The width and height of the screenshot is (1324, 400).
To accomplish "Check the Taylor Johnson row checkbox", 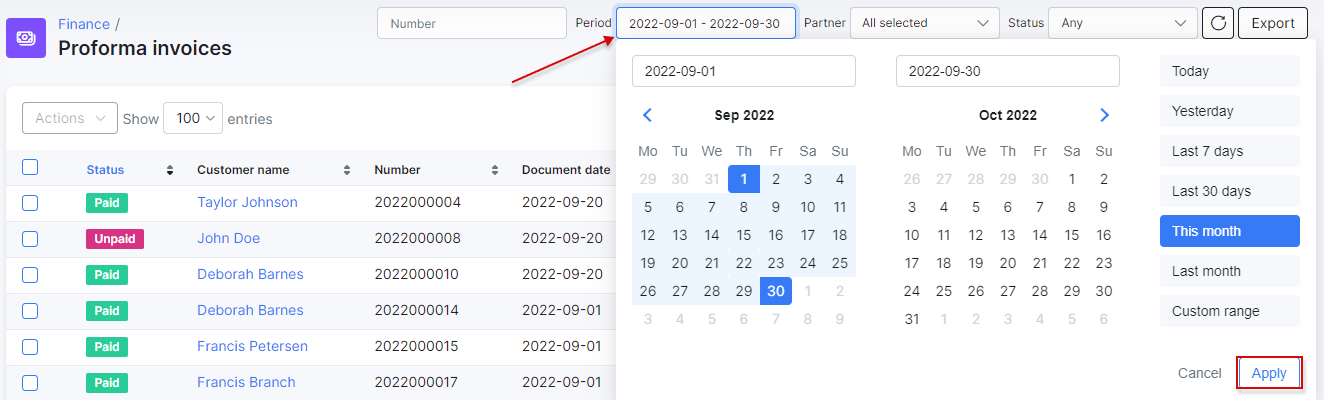I will coord(30,202).
